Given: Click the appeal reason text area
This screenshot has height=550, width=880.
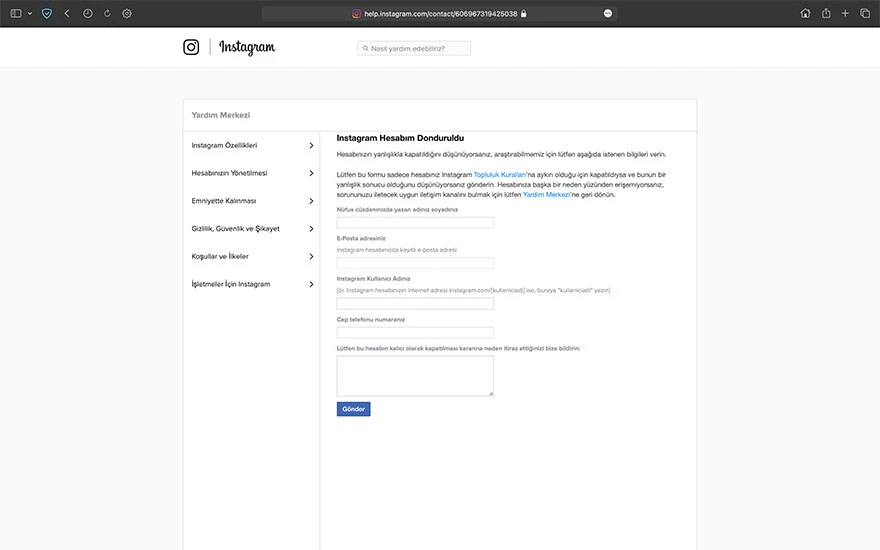Looking at the screenshot, I should point(415,376).
